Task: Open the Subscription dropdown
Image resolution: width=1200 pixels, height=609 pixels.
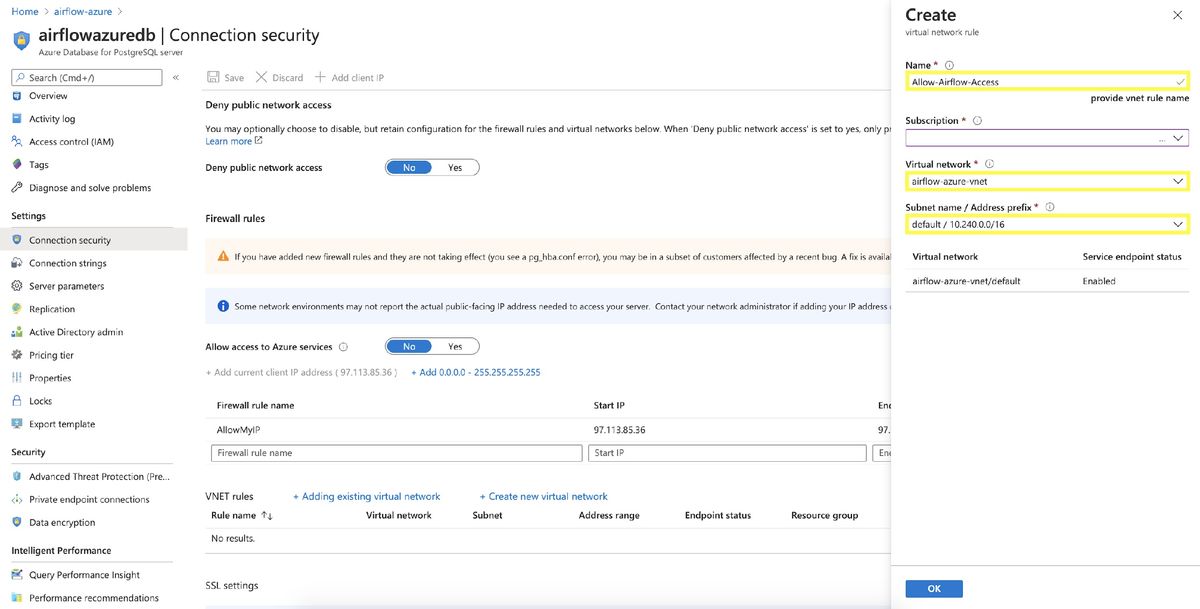Action: [x=1047, y=138]
